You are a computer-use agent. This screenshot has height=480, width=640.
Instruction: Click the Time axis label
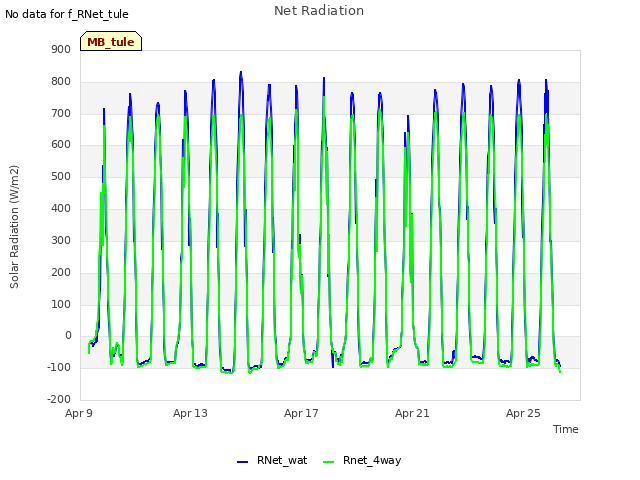tap(566, 429)
